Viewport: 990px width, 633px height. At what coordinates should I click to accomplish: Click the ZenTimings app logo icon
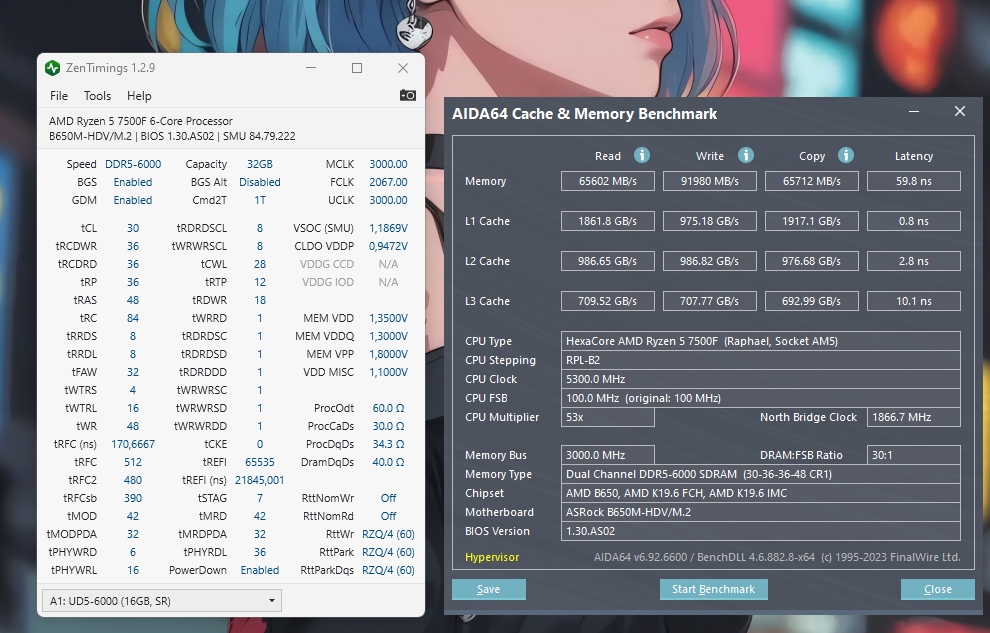point(52,68)
